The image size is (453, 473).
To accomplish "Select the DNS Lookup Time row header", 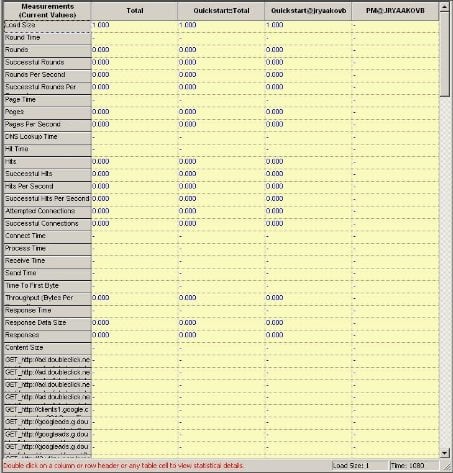I will click(47, 138).
